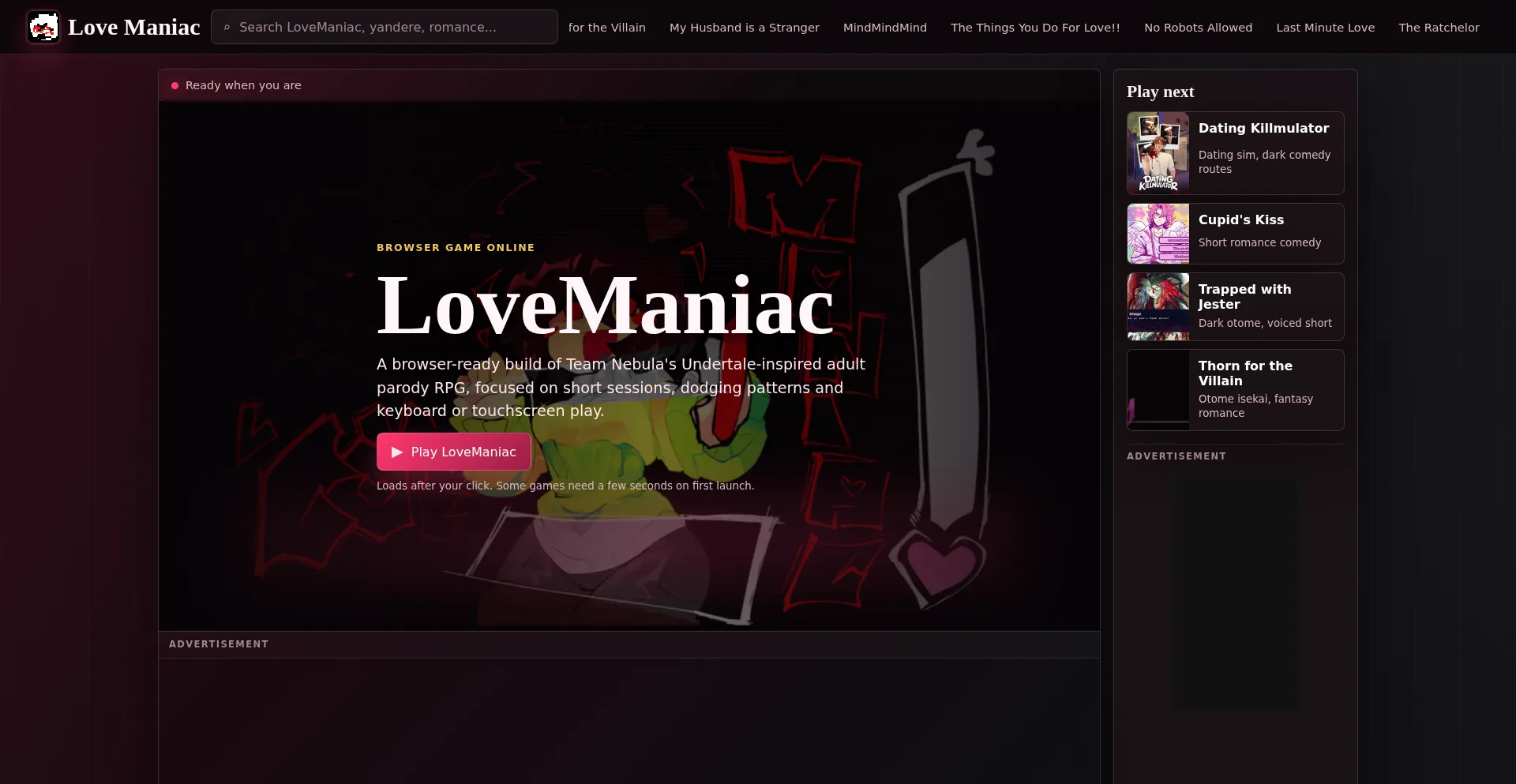Click the Love Maniac logo icon
Image resolution: width=1516 pixels, height=784 pixels.
(43, 27)
